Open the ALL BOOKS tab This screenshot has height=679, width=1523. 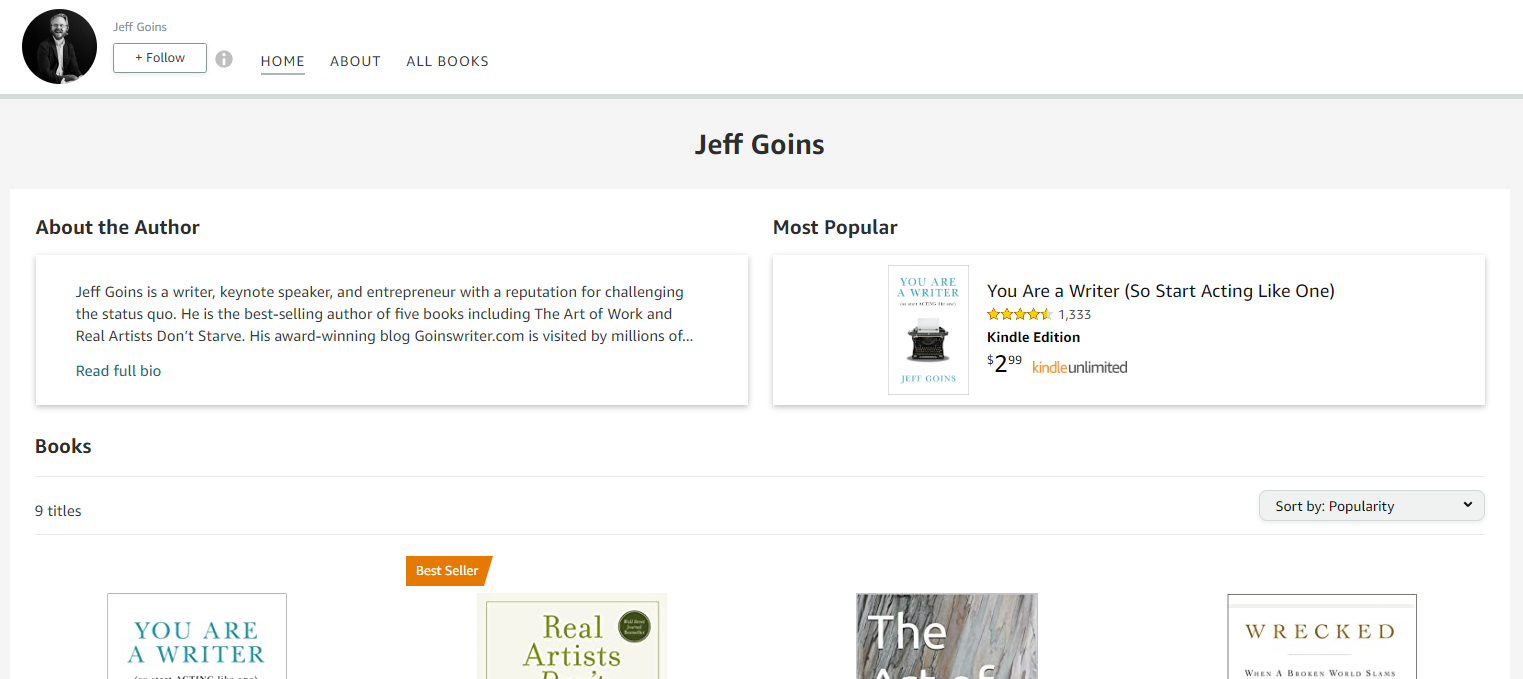pos(447,61)
